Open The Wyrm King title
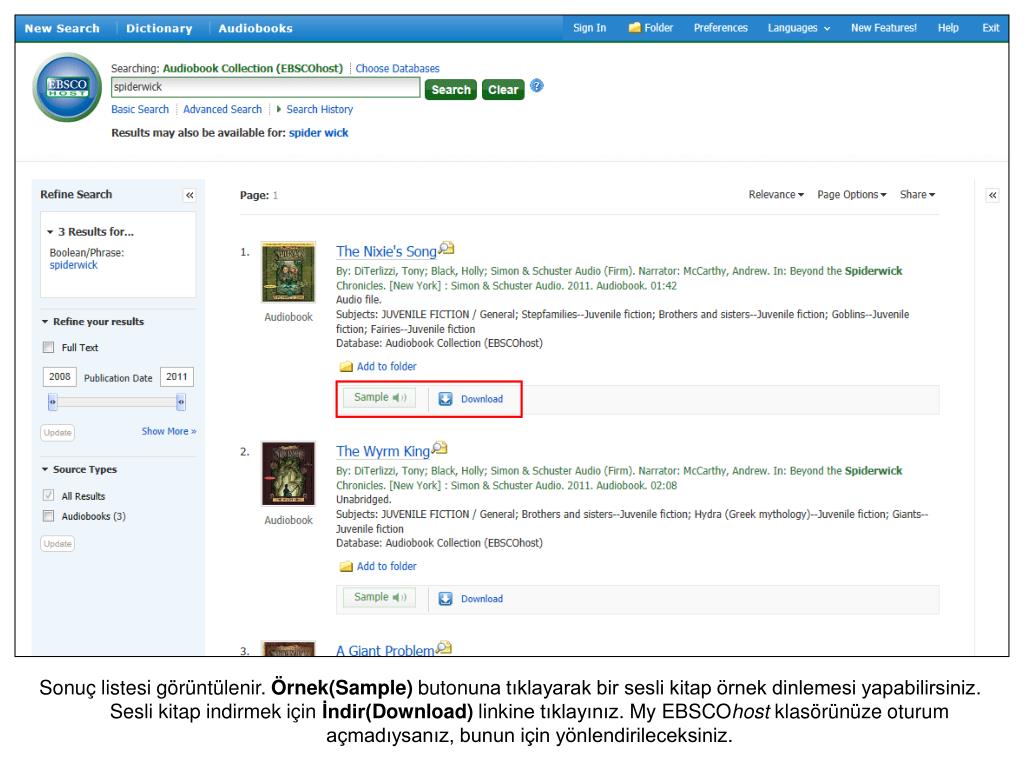The image size is (1024, 768). tap(383, 451)
